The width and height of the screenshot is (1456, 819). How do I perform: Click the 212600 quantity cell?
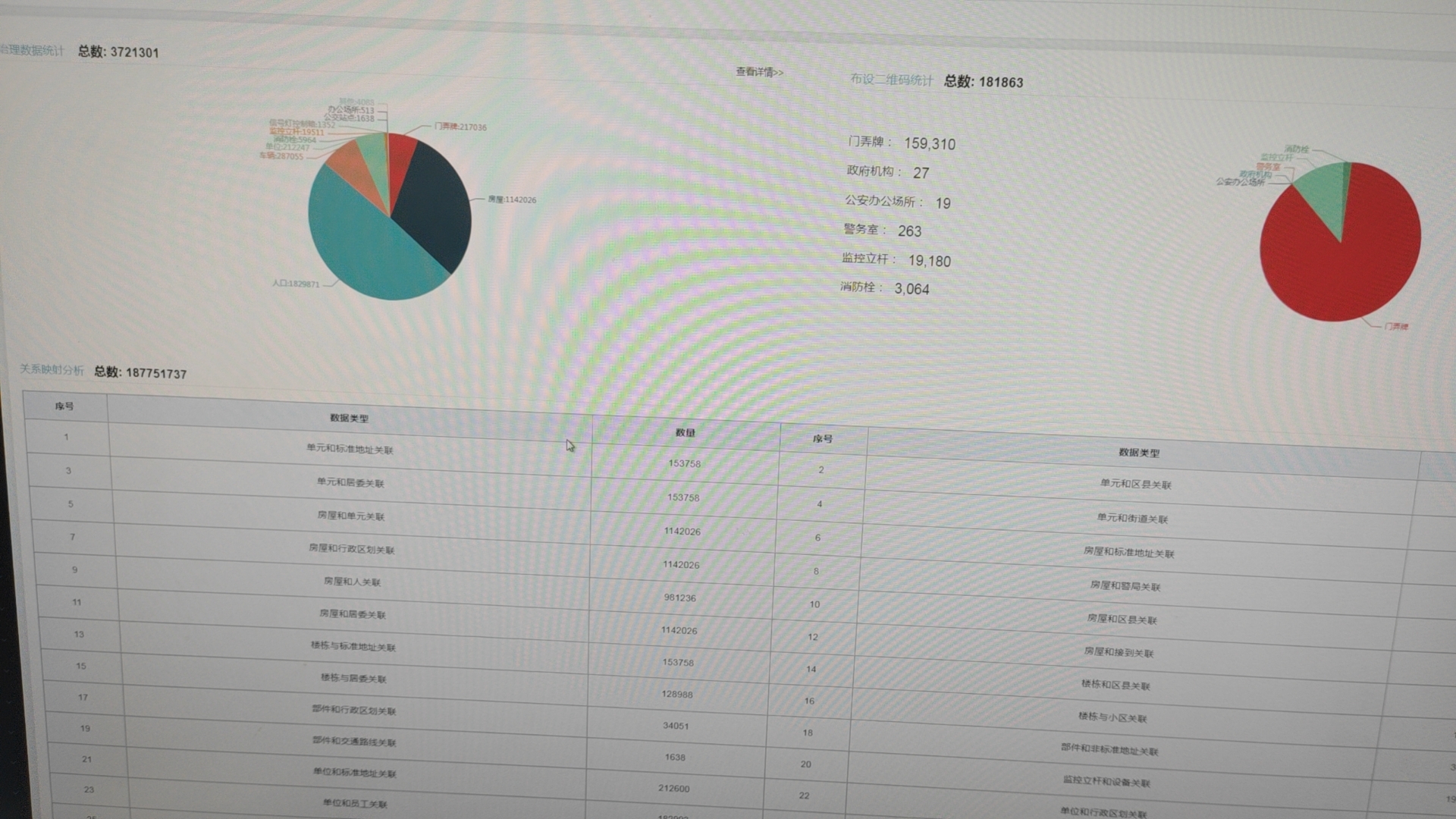(673, 789)
